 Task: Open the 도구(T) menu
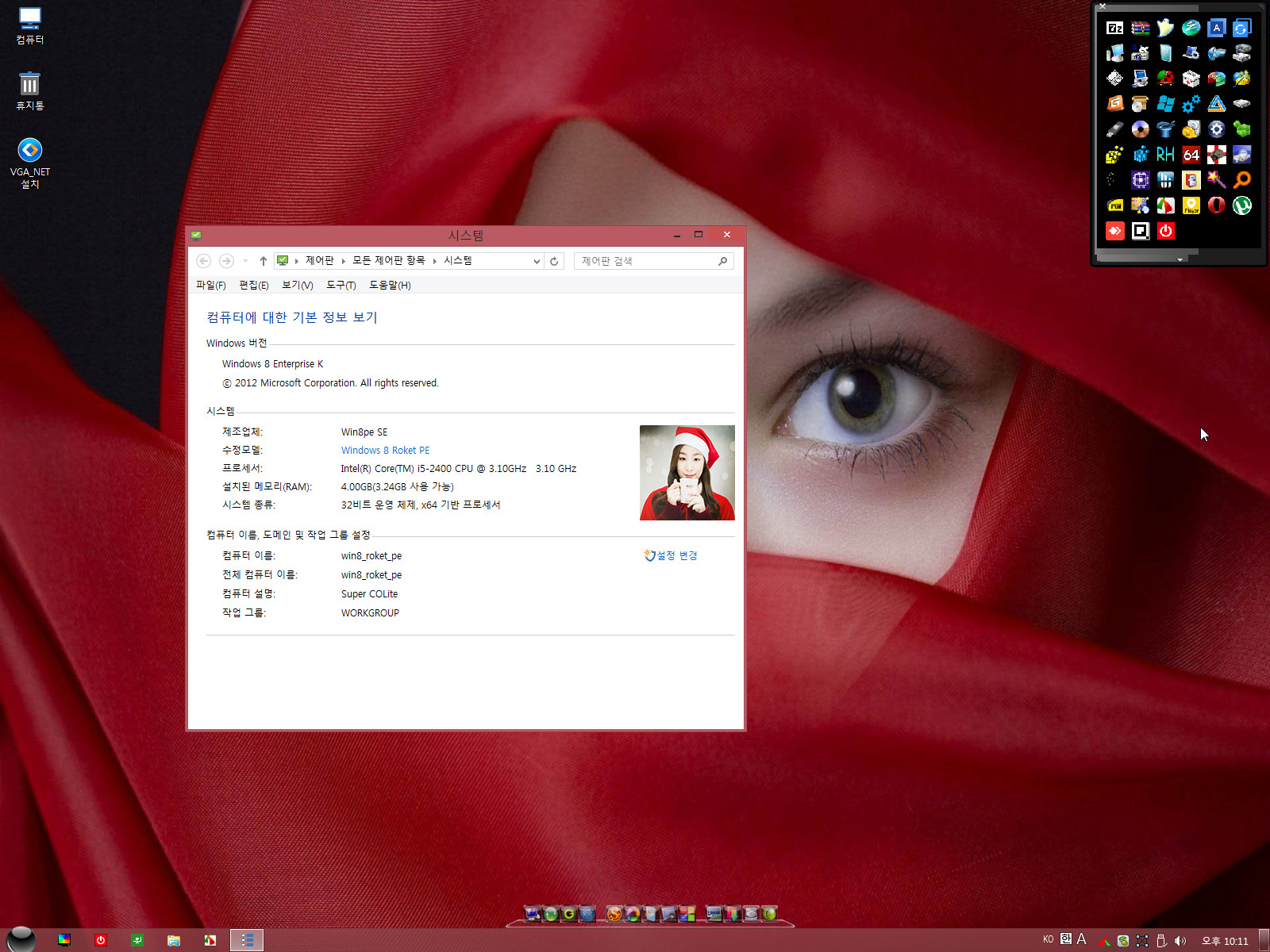coord(341,285)
